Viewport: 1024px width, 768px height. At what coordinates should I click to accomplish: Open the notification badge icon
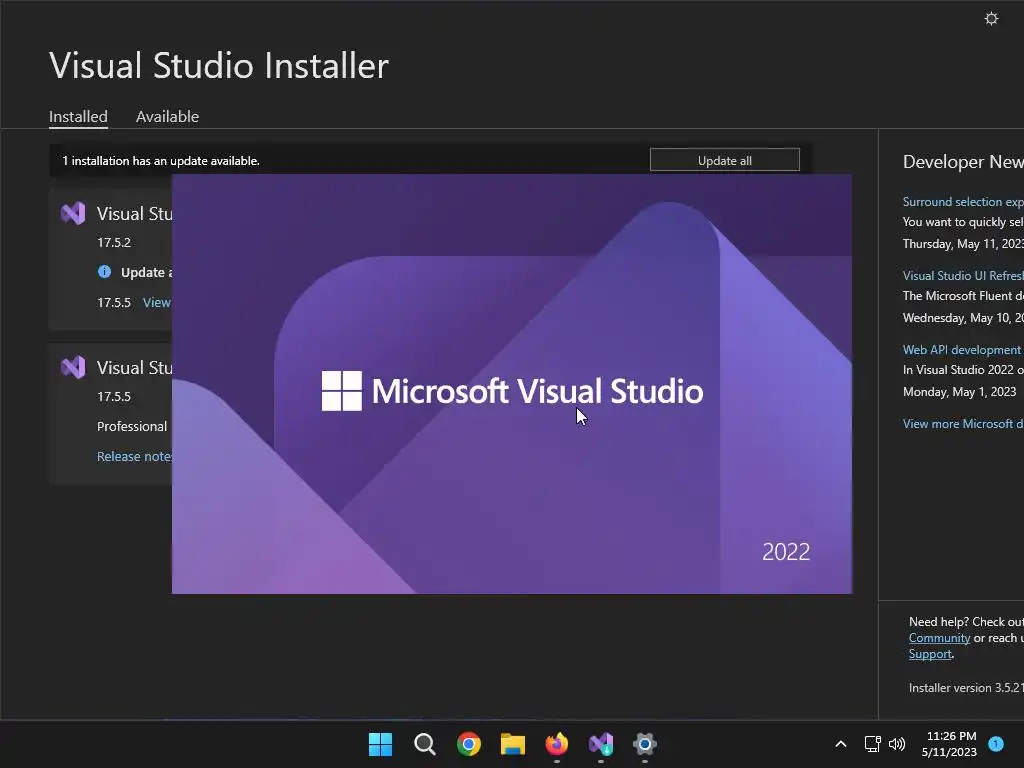(996, 743)
